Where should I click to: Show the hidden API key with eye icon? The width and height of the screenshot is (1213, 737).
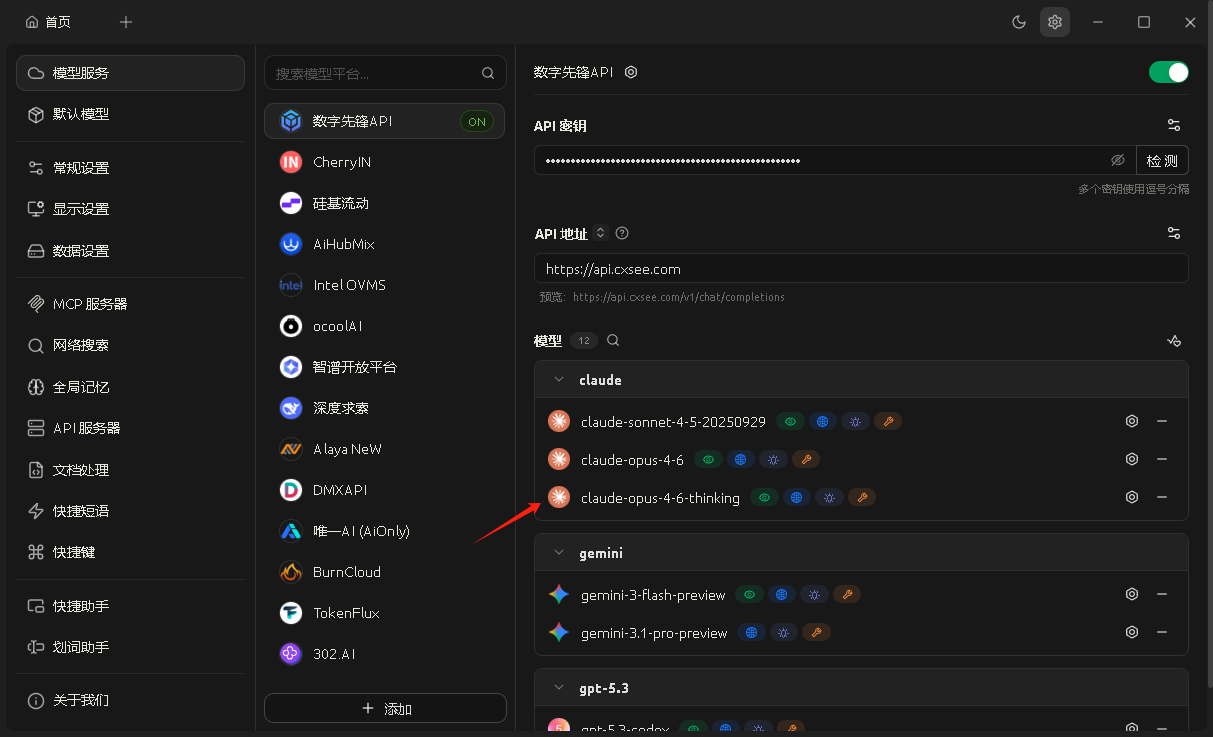pos(1118,160)
